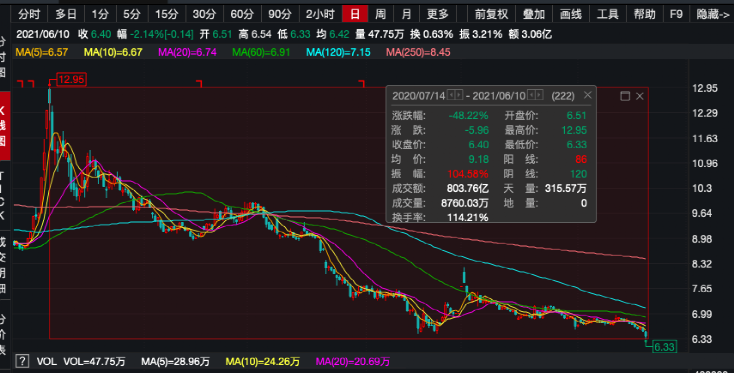
Task: Select the 1分 period tab
Action: click(x=100, y=15)
